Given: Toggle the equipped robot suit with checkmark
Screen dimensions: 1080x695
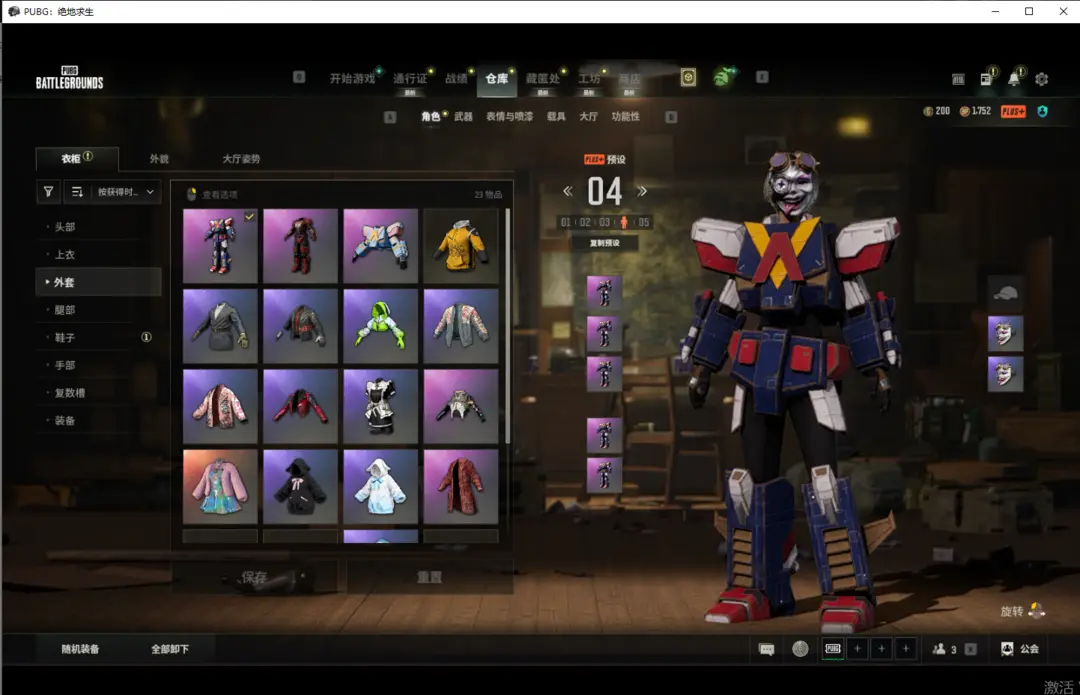Looking at the screenshot, I should tap(220, 246).
